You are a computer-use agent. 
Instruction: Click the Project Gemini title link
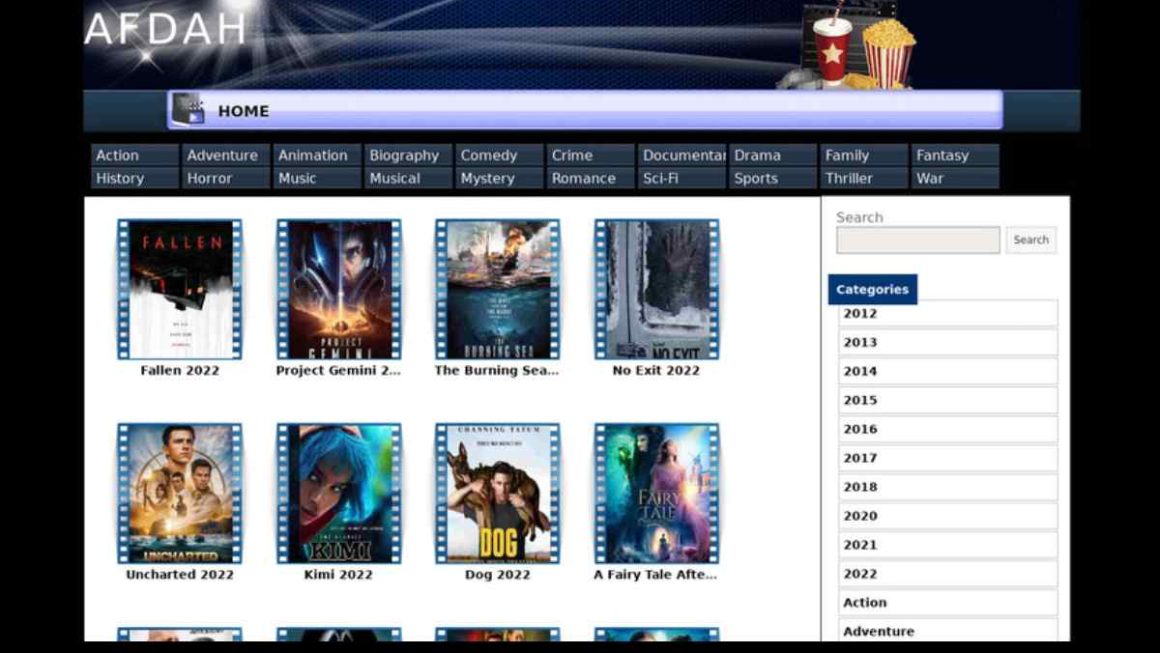(338, 371)
